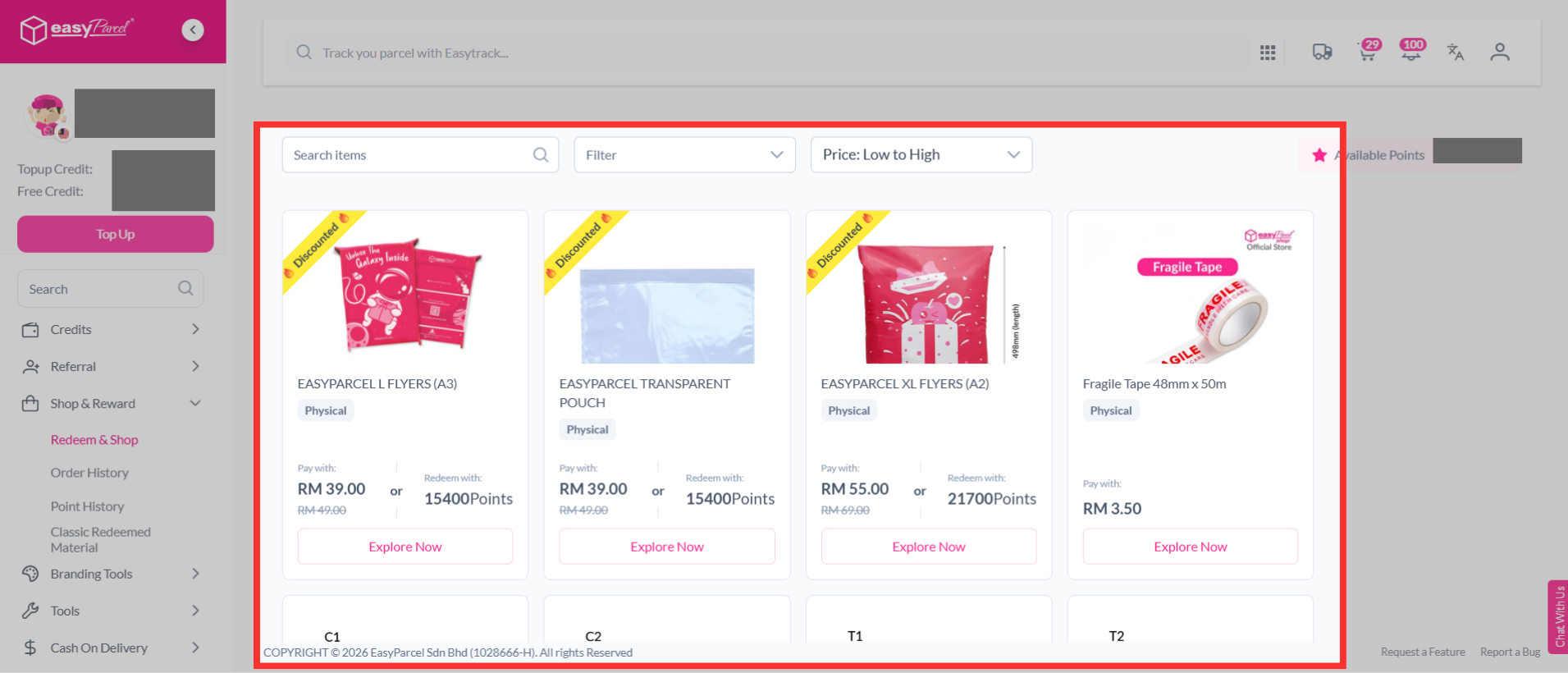1568x673 pixels.
Task: Focus the sidebar Search field
Action: tap(111, 288)
